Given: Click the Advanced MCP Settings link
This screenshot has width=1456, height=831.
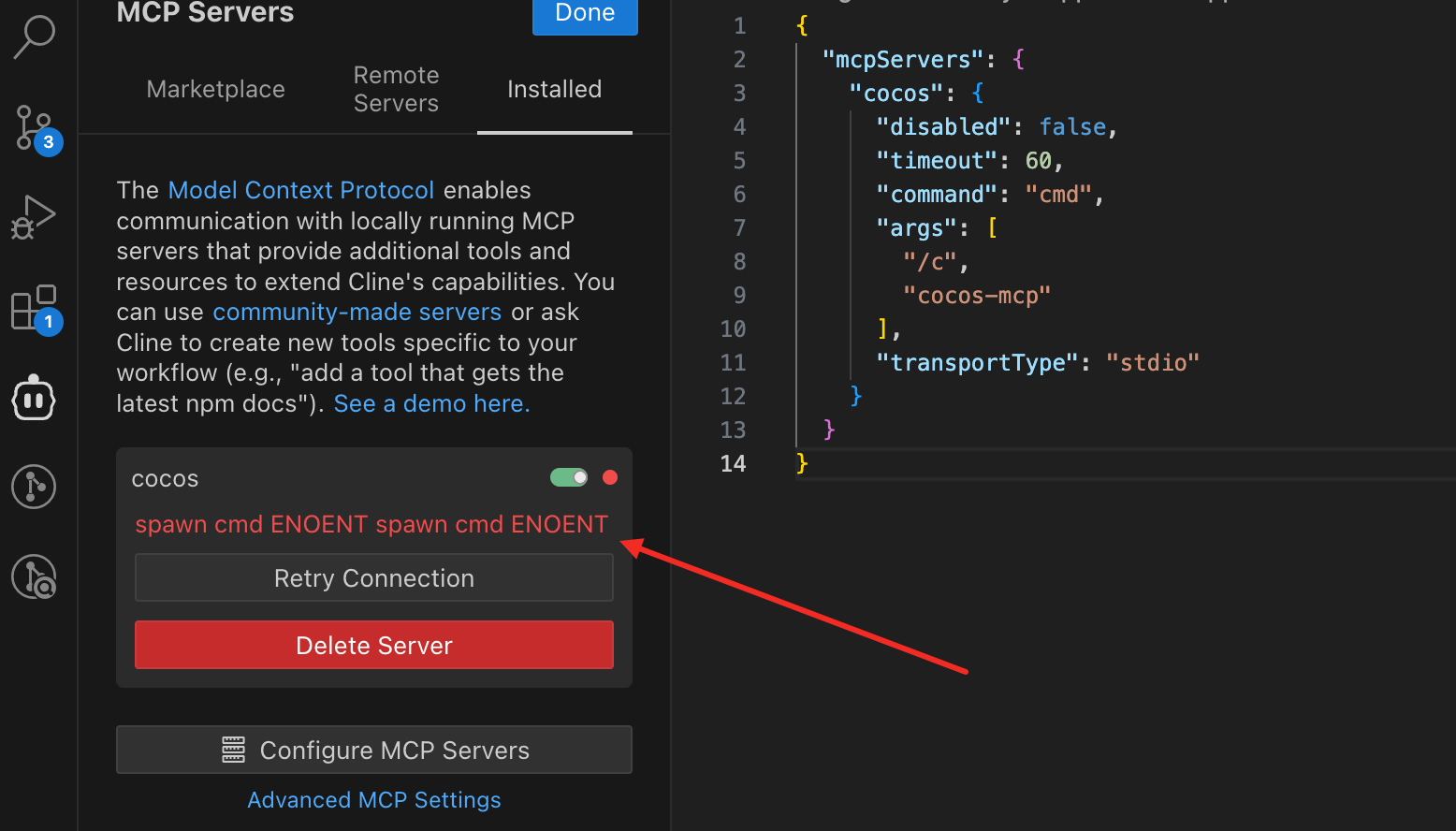Looking at the screenshot, I should 374,800.
